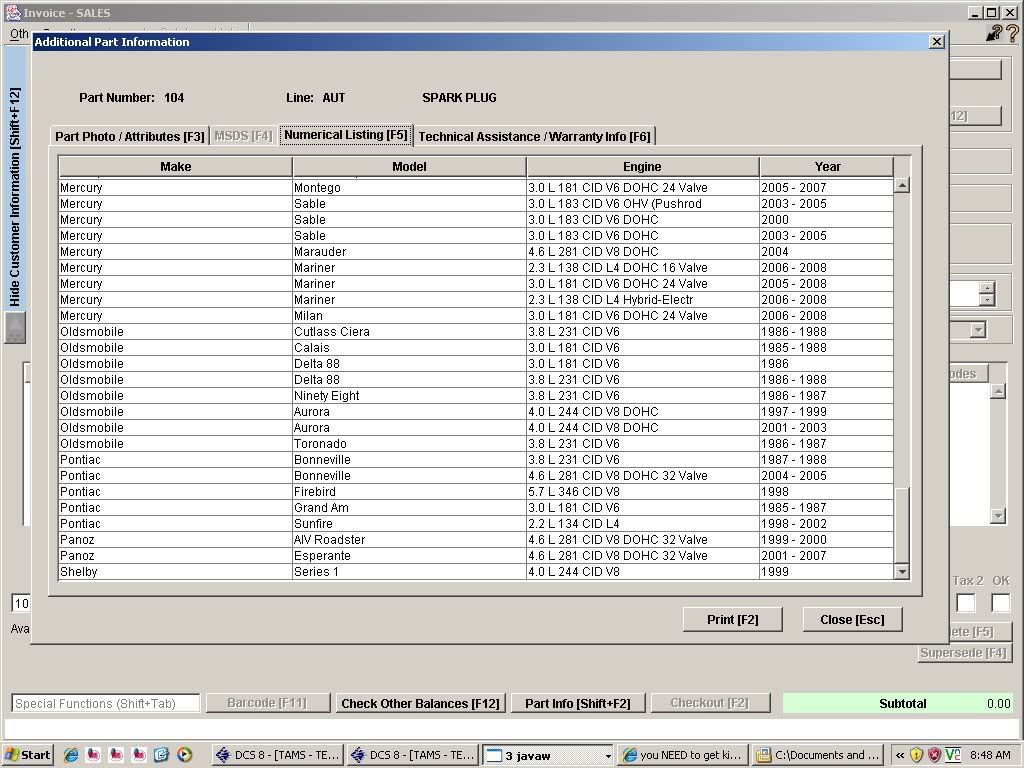Image resolution: width=1024 pixels, height=768 pixels.
Task: Select the Mercury Milan row
Action: 475,315
